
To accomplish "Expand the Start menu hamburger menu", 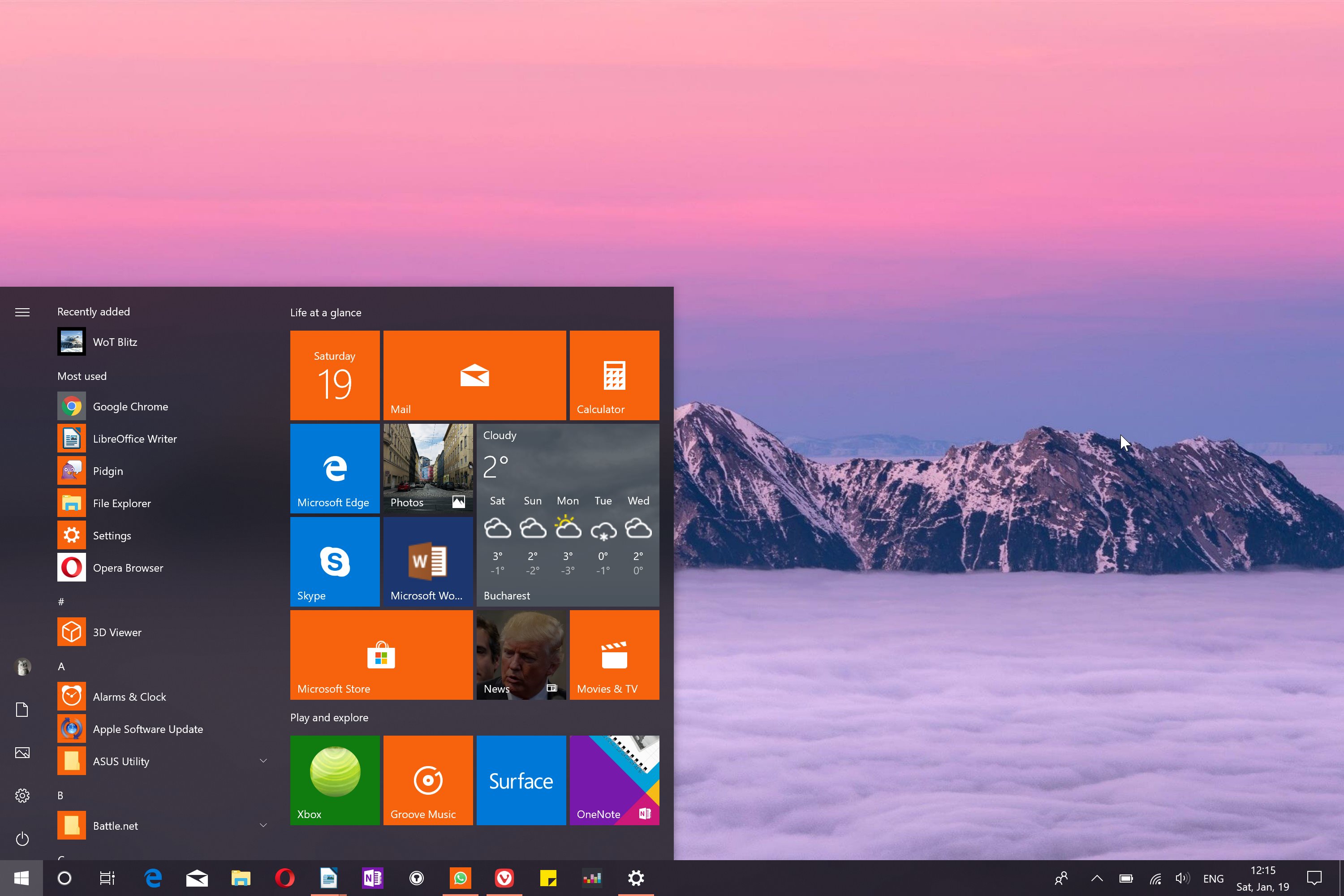I will pyautogui.click(x=22, y=312).
